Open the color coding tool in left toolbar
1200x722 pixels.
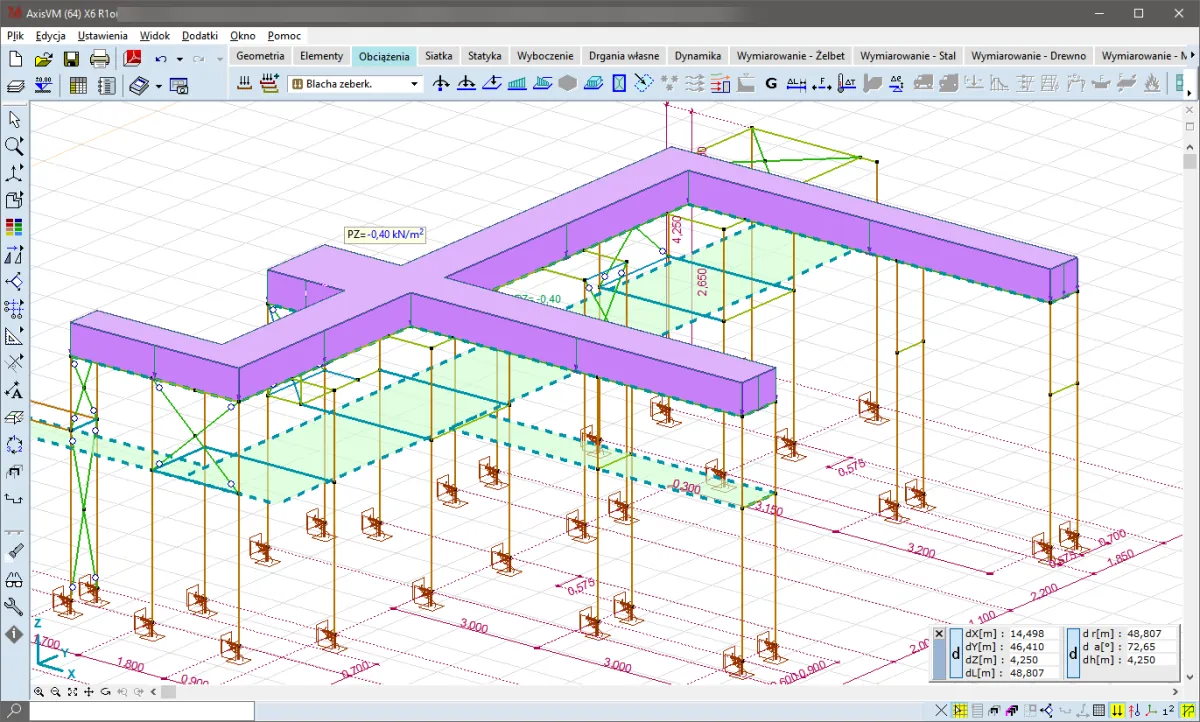(14, 227)
